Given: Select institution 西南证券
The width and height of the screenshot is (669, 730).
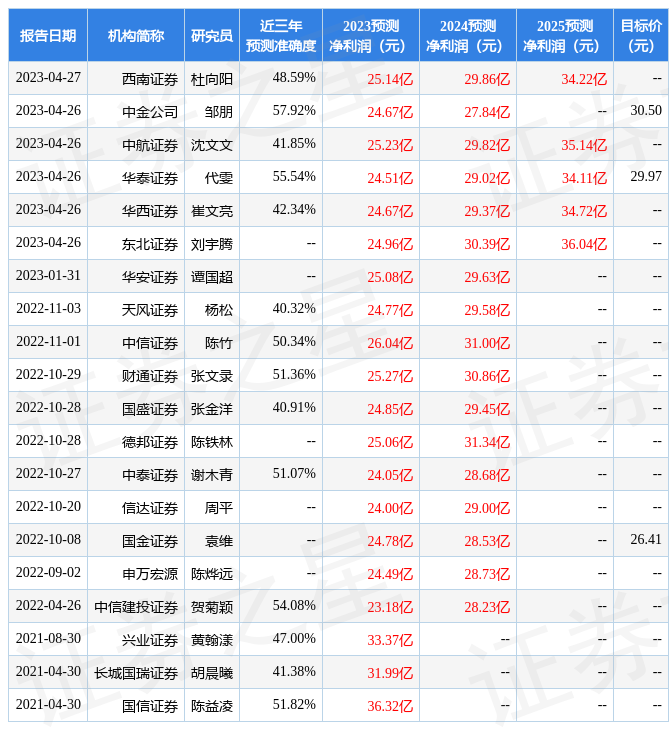Looking at the screenshot, I should tap(150, 80).
